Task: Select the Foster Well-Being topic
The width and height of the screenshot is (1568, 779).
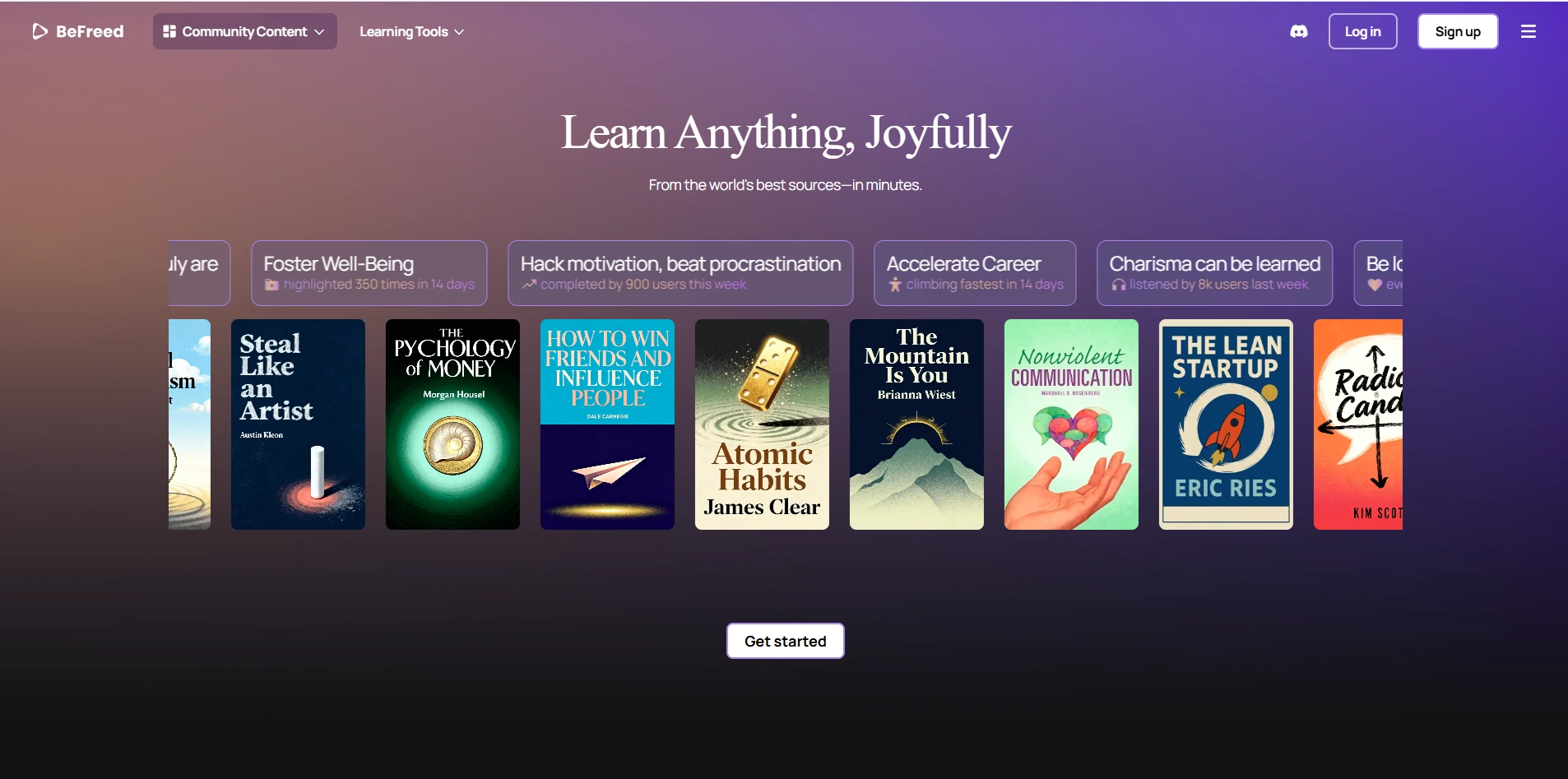Action: pyautogui.click(x=369, y=273)
